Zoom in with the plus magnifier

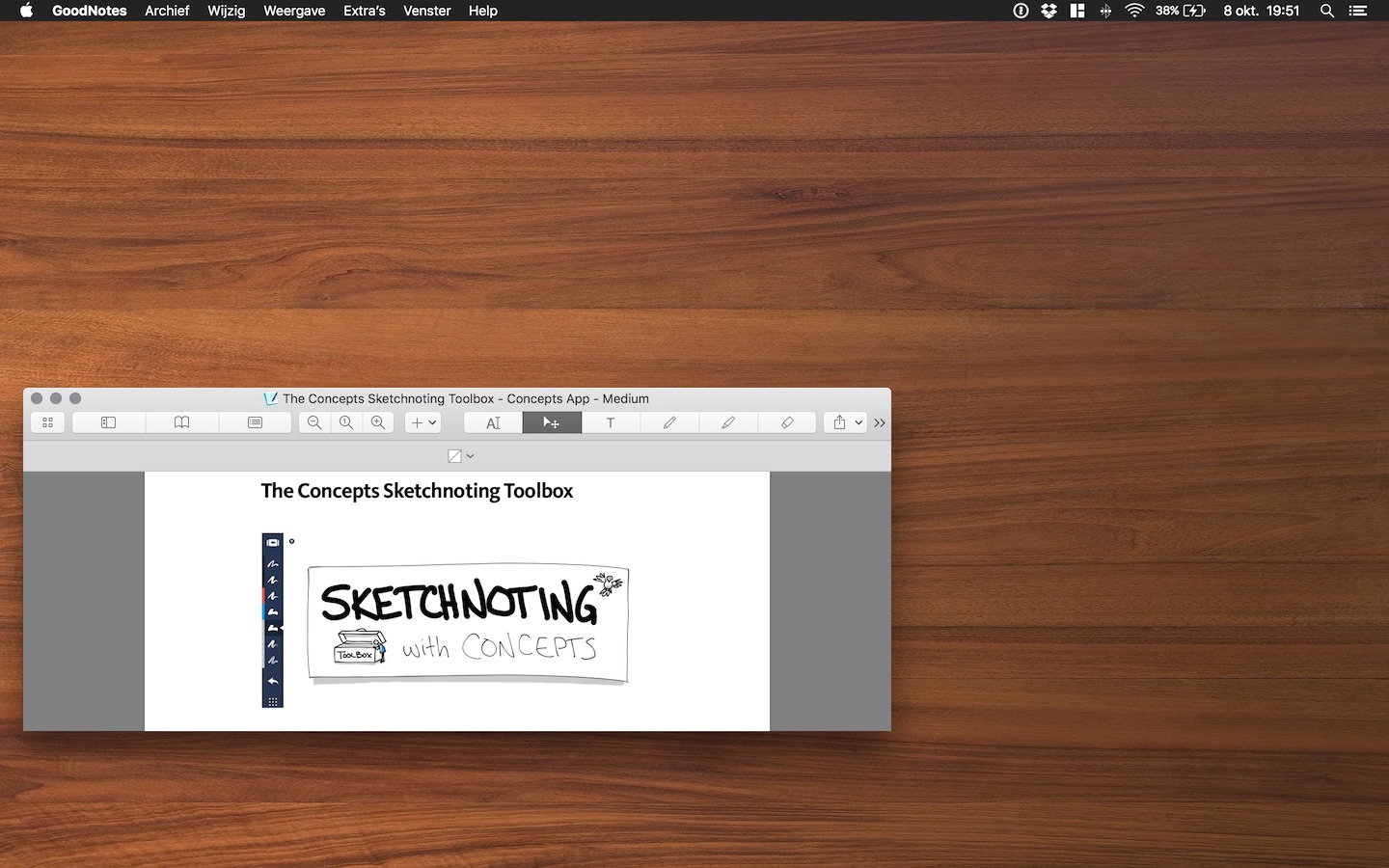point(378,422)
